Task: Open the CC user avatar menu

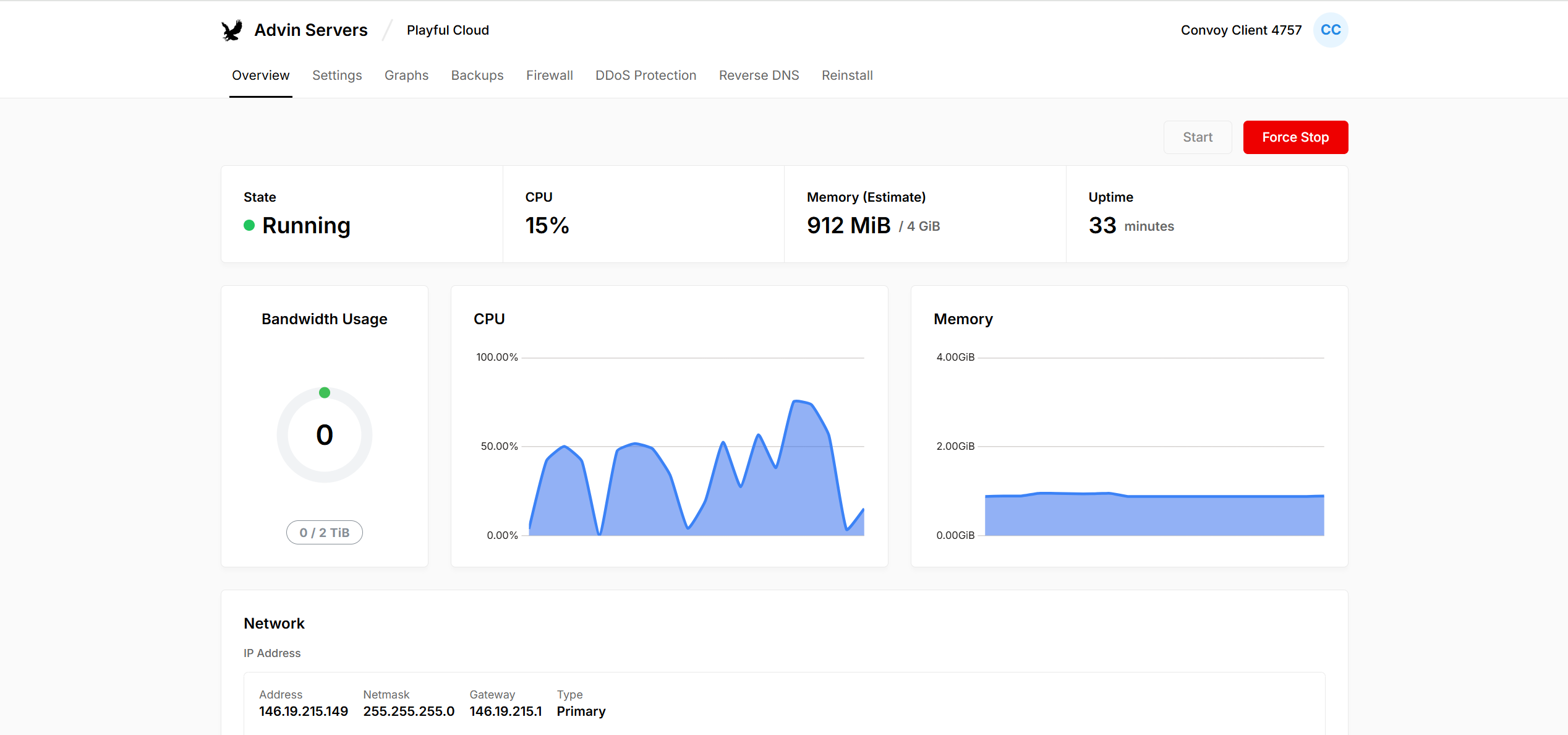Action: coord(1331,30)
